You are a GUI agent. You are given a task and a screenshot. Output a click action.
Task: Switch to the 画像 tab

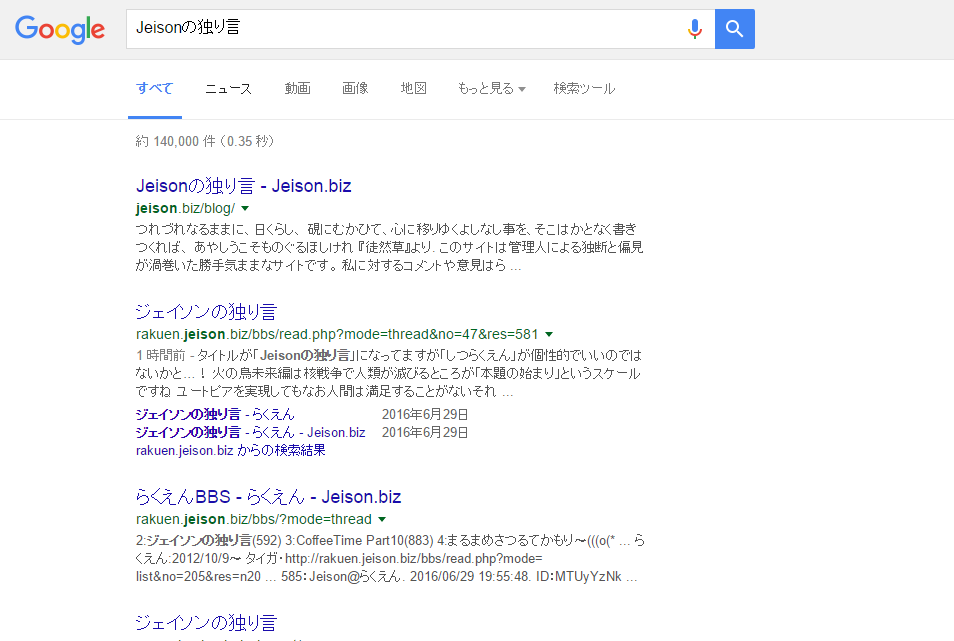coord(355,88)
